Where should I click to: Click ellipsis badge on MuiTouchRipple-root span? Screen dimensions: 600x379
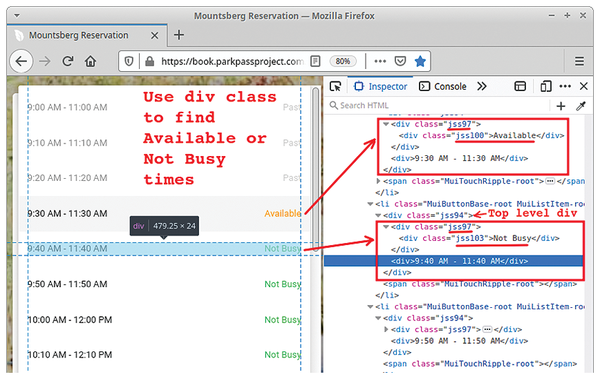point(550,181)
